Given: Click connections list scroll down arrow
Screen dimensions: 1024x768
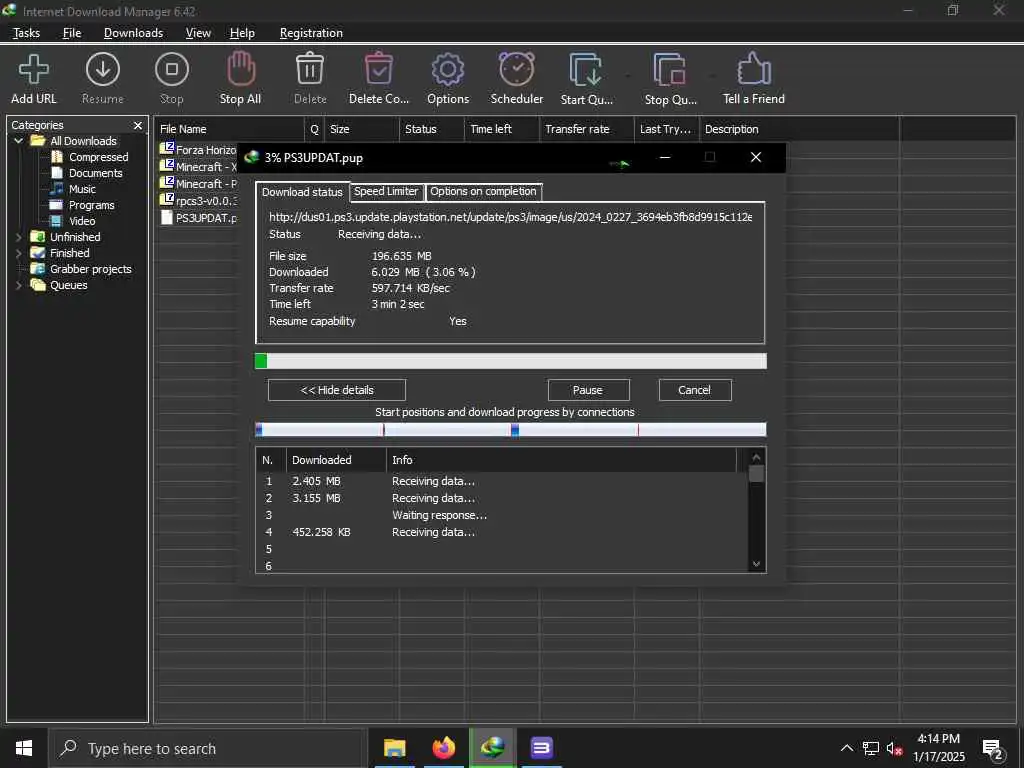Looking at the screenshot, I should tap(756, 564).
